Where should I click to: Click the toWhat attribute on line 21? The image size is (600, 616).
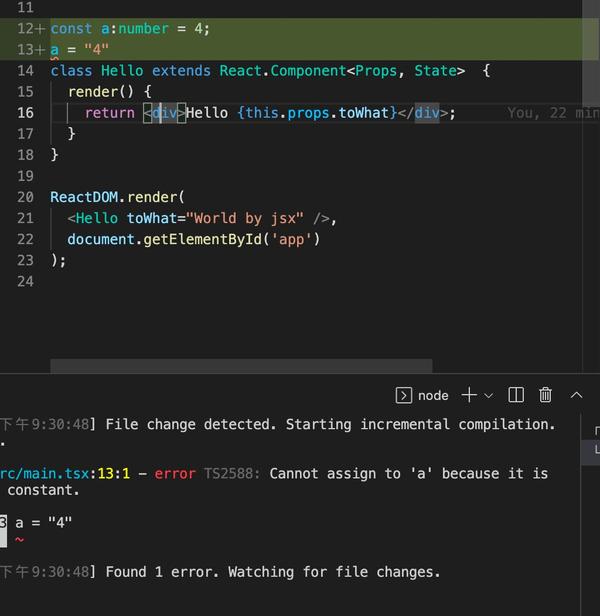[152, 218]
